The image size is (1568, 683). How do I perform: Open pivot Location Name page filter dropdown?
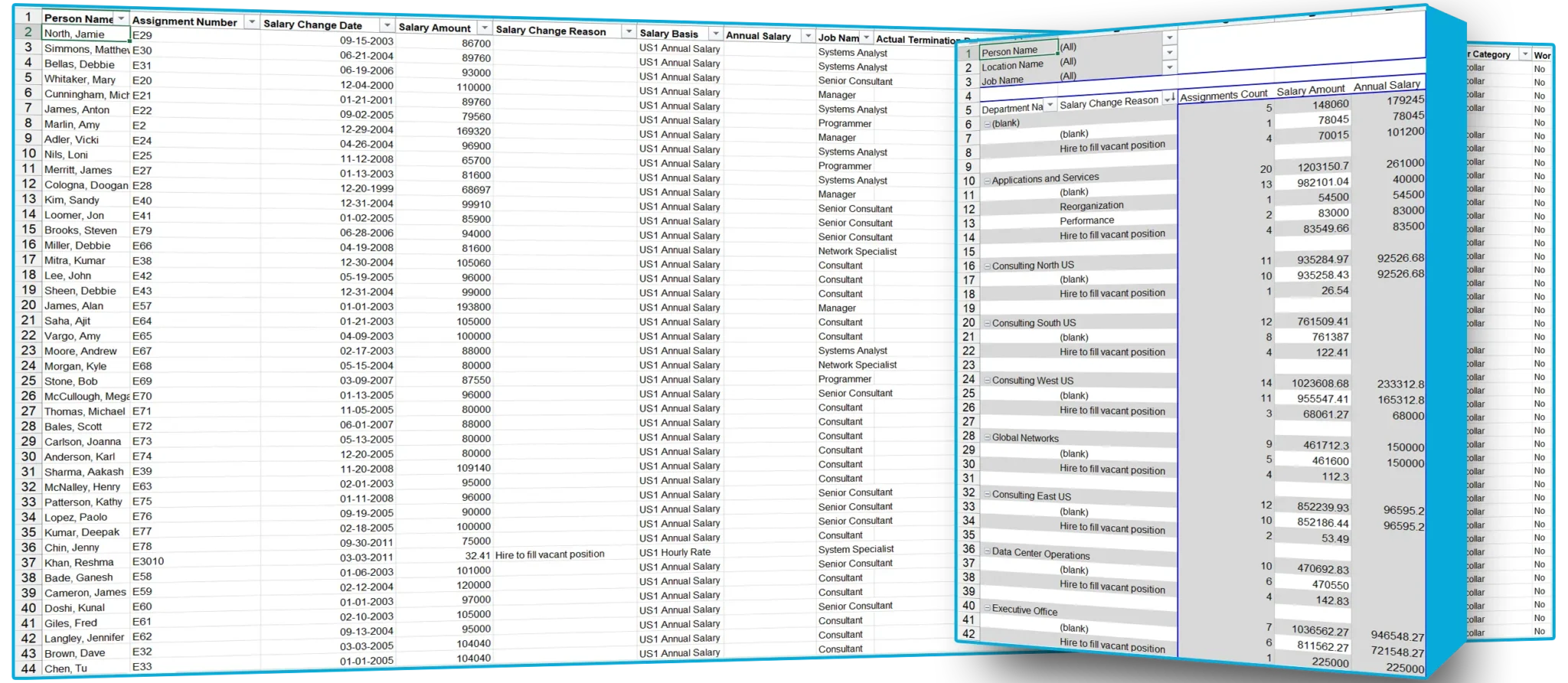tap(1168, 52)
